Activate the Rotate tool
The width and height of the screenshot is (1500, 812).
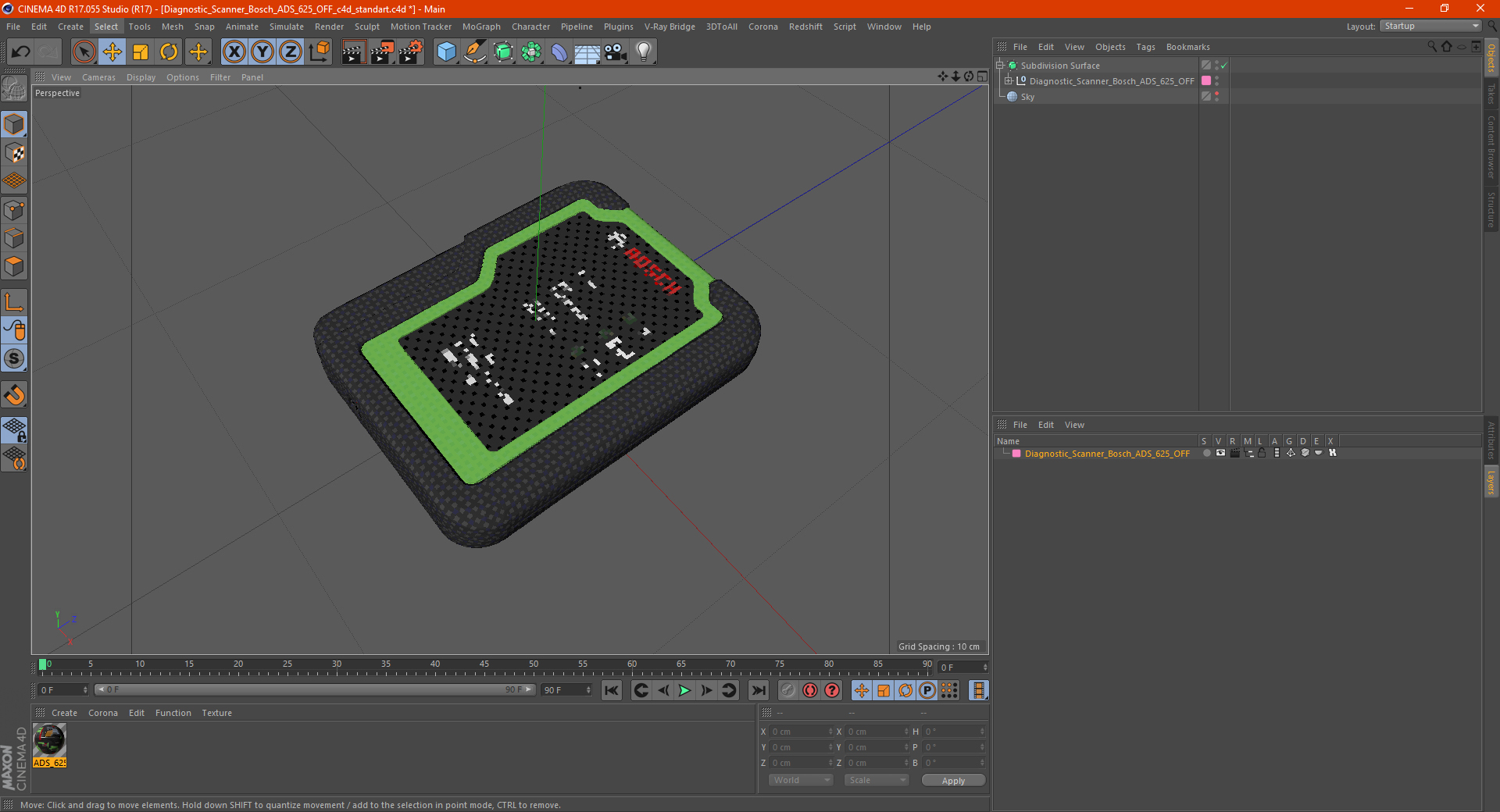[169, 52]
